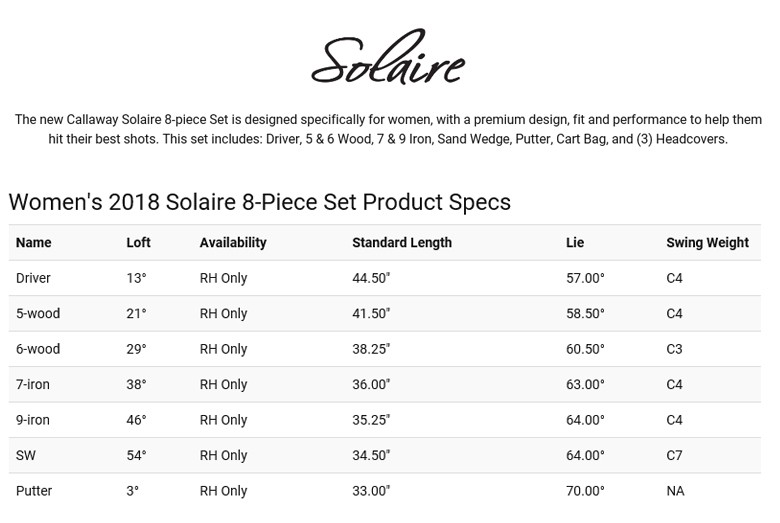Click the Putter lie value 70.00°
This screenshot has width=780, height=523.
point(585,491)
